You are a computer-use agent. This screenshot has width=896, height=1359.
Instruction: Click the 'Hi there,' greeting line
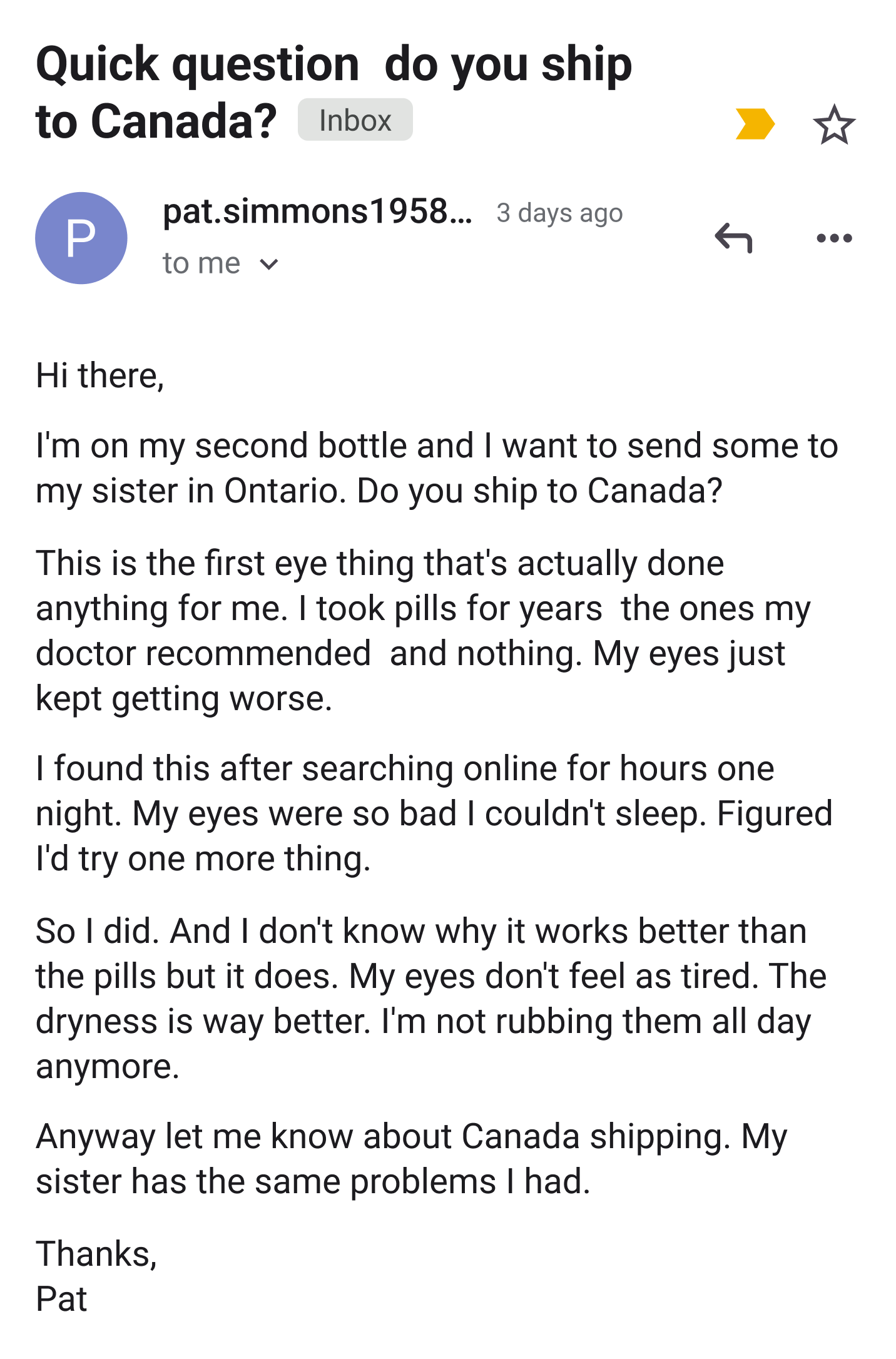pyautogui.click(x=100, y=376)
